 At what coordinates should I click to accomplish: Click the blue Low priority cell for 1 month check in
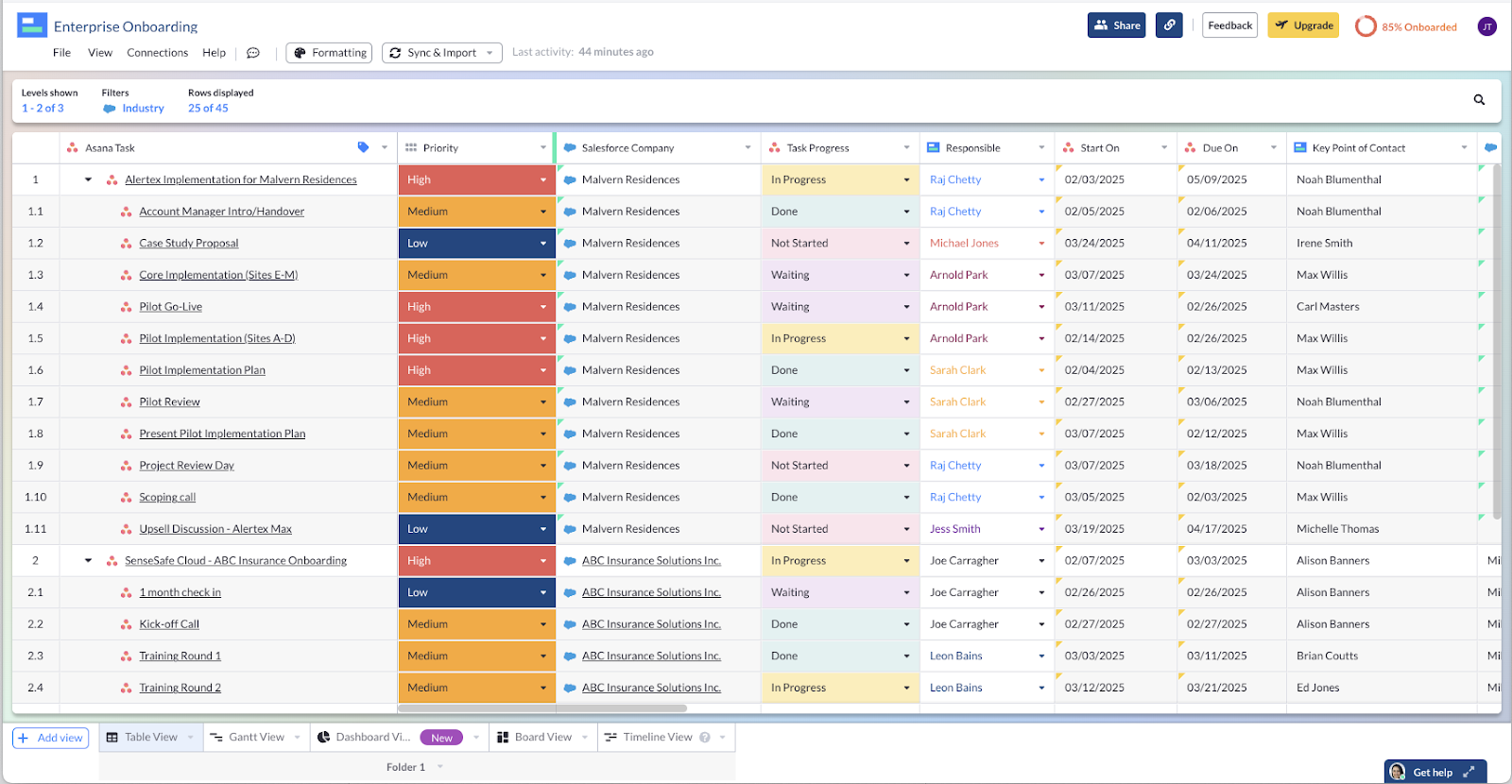pos(476,592)
